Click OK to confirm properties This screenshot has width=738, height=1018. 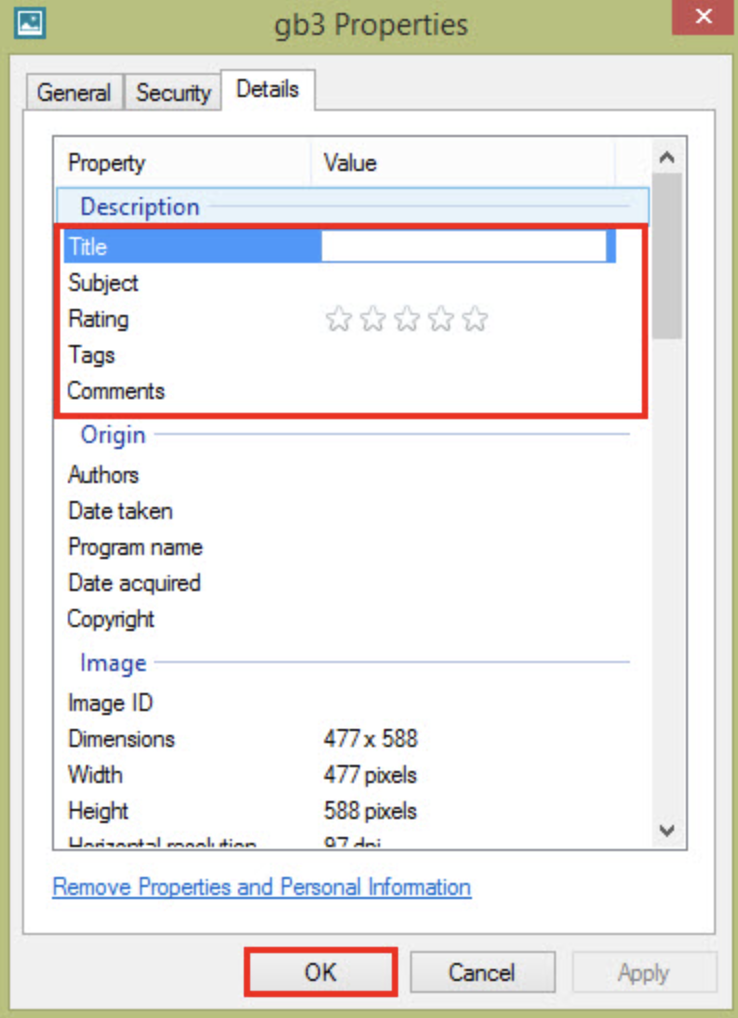[x=321, y=972]
